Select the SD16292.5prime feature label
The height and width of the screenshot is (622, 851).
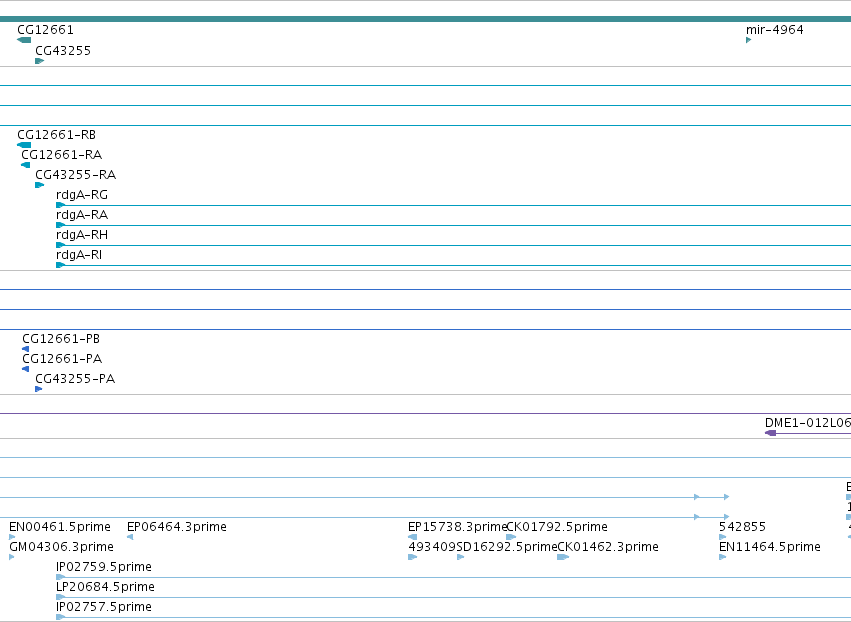(507, 547)
